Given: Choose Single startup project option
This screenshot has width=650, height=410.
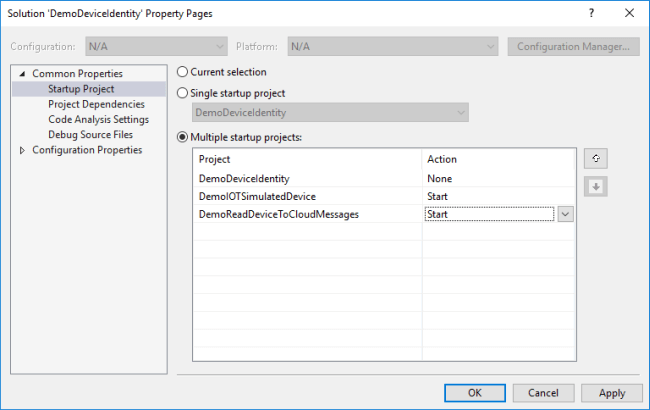Looking at the screenshot, I should 182,93.
